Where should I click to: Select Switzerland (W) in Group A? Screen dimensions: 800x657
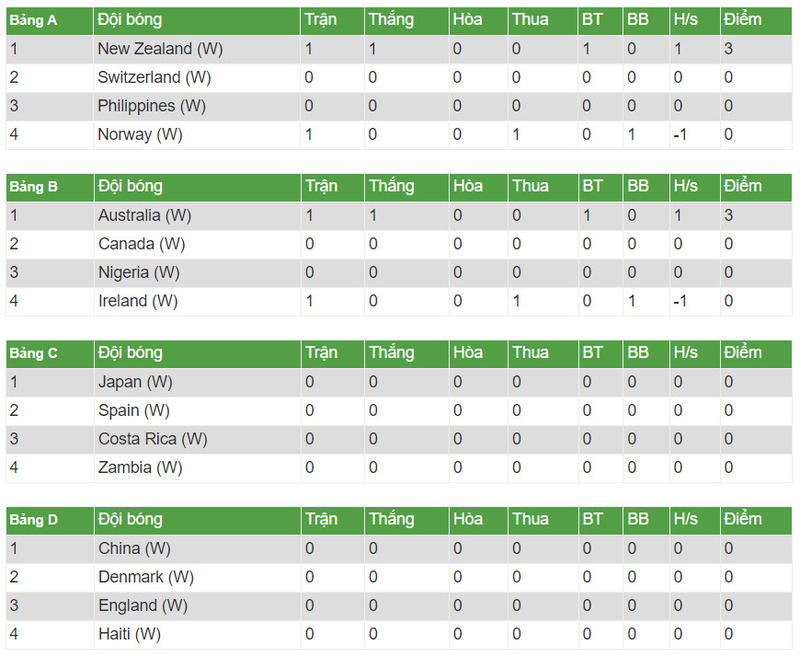153,77
